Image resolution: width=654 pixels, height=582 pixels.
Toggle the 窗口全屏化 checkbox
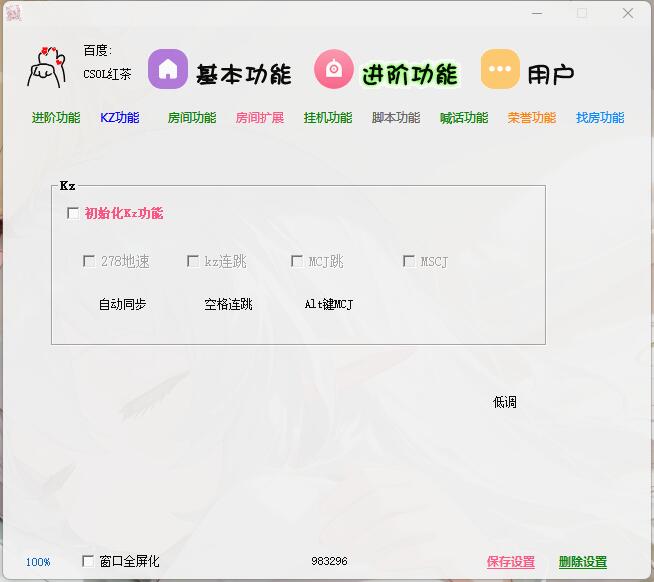click(88, 561)
